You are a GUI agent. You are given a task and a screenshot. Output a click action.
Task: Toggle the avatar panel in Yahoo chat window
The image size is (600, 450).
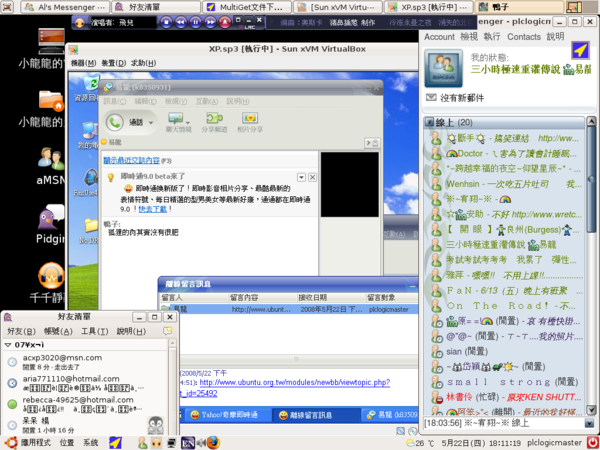(x=372, y=143)
